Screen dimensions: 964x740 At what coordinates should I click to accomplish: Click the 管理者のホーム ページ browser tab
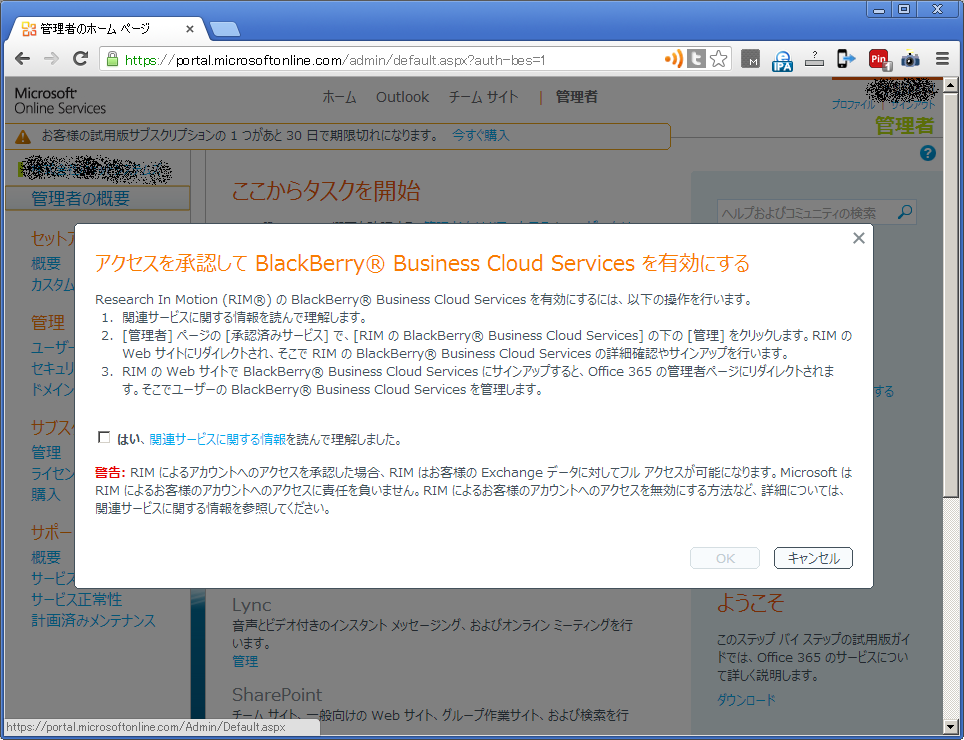coord(108,29)
